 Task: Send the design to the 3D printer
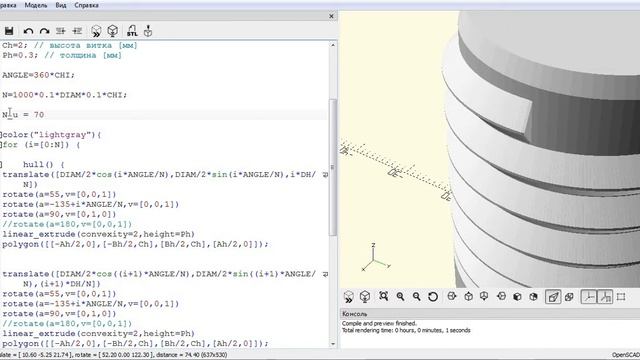tap(148, 31)
